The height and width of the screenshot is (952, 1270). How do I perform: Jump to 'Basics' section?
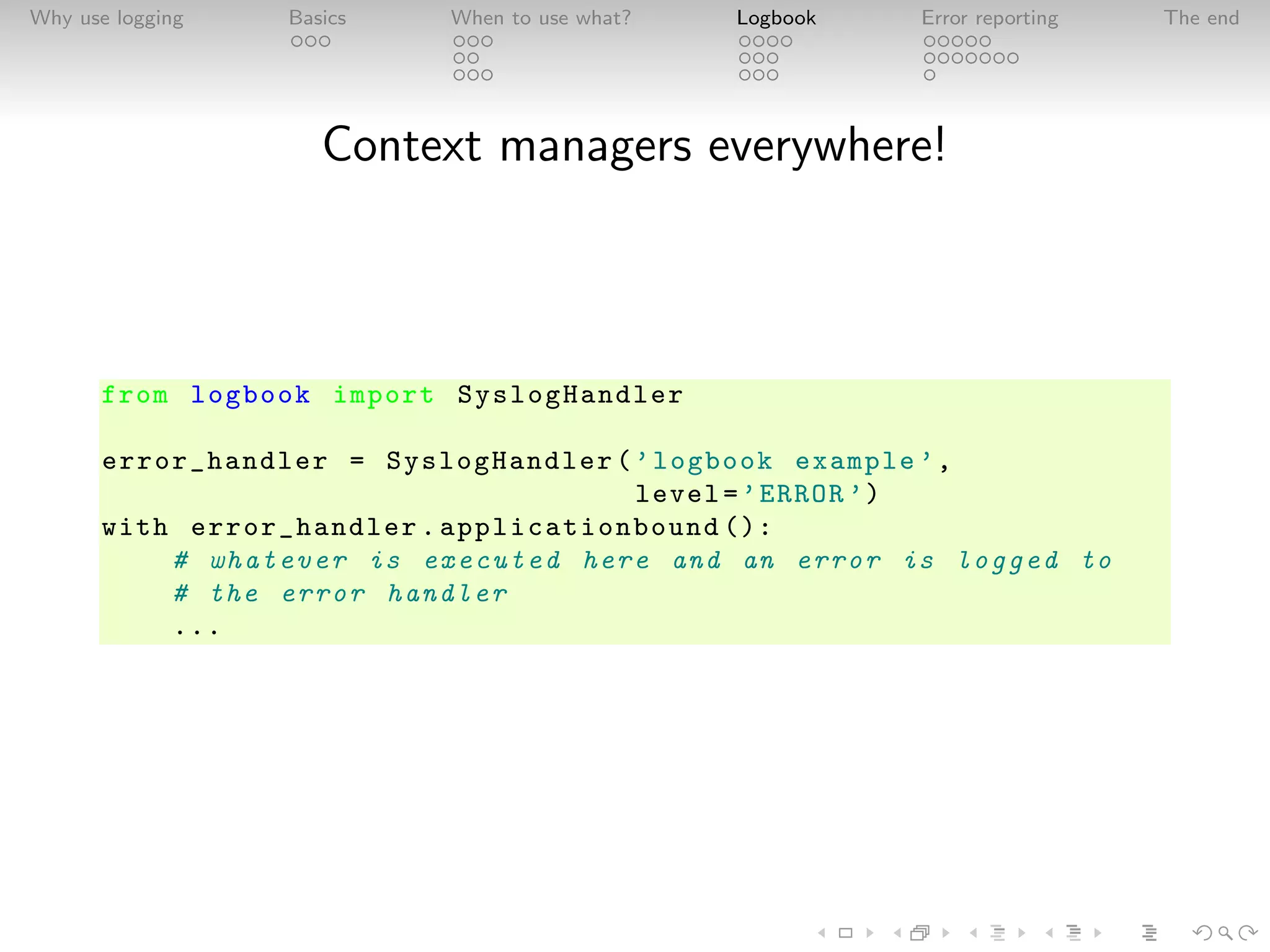tap(317, 18)
